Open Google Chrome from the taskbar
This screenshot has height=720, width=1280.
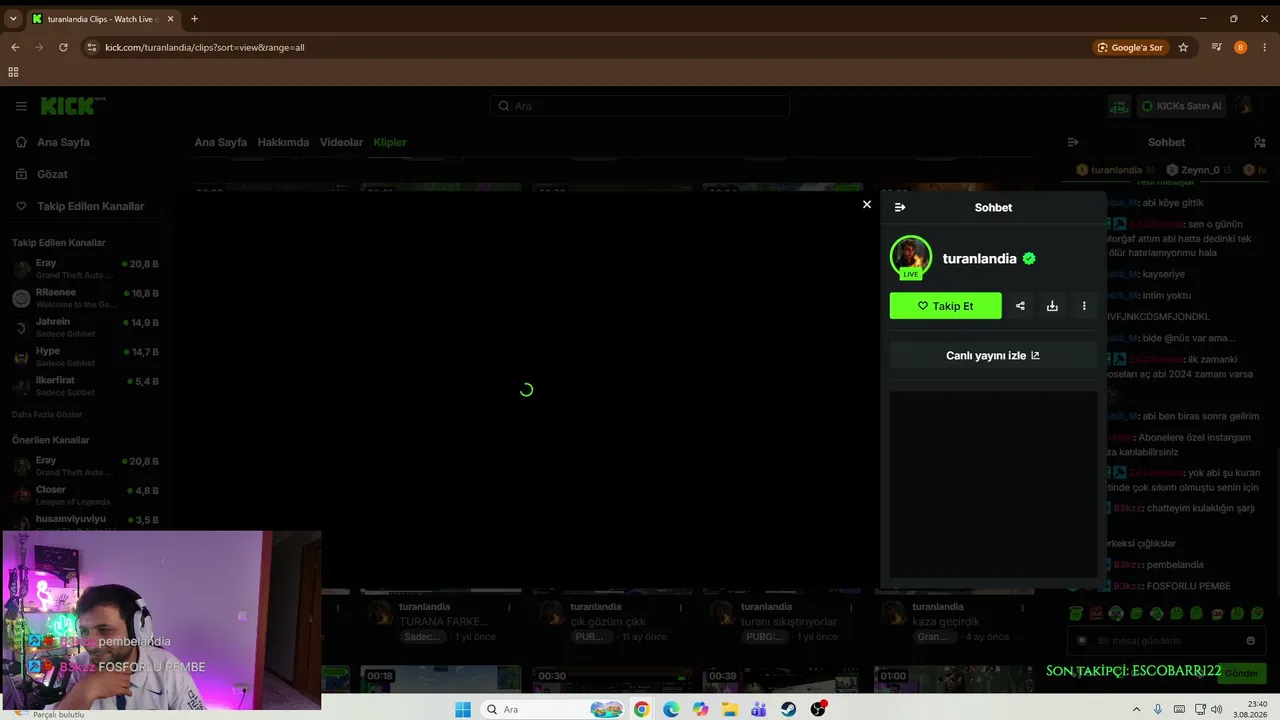click(x=641, y=709)
